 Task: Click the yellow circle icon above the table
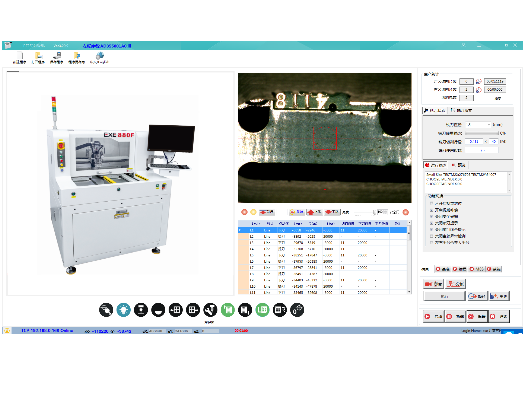253,212
